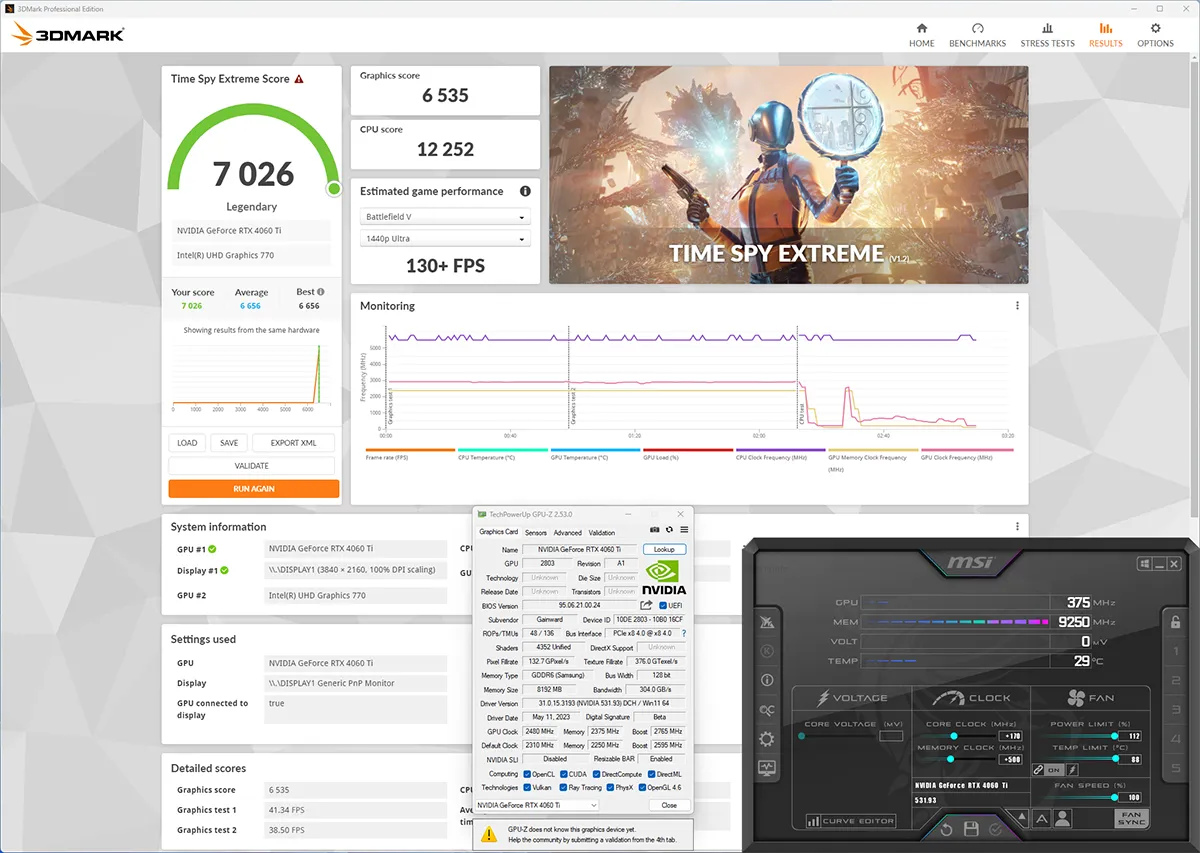Image resolution: width=1200 pixels, height=853 pixels.
Task: Click Afterburner Windows startup icon
Action: coord(1145,564)
